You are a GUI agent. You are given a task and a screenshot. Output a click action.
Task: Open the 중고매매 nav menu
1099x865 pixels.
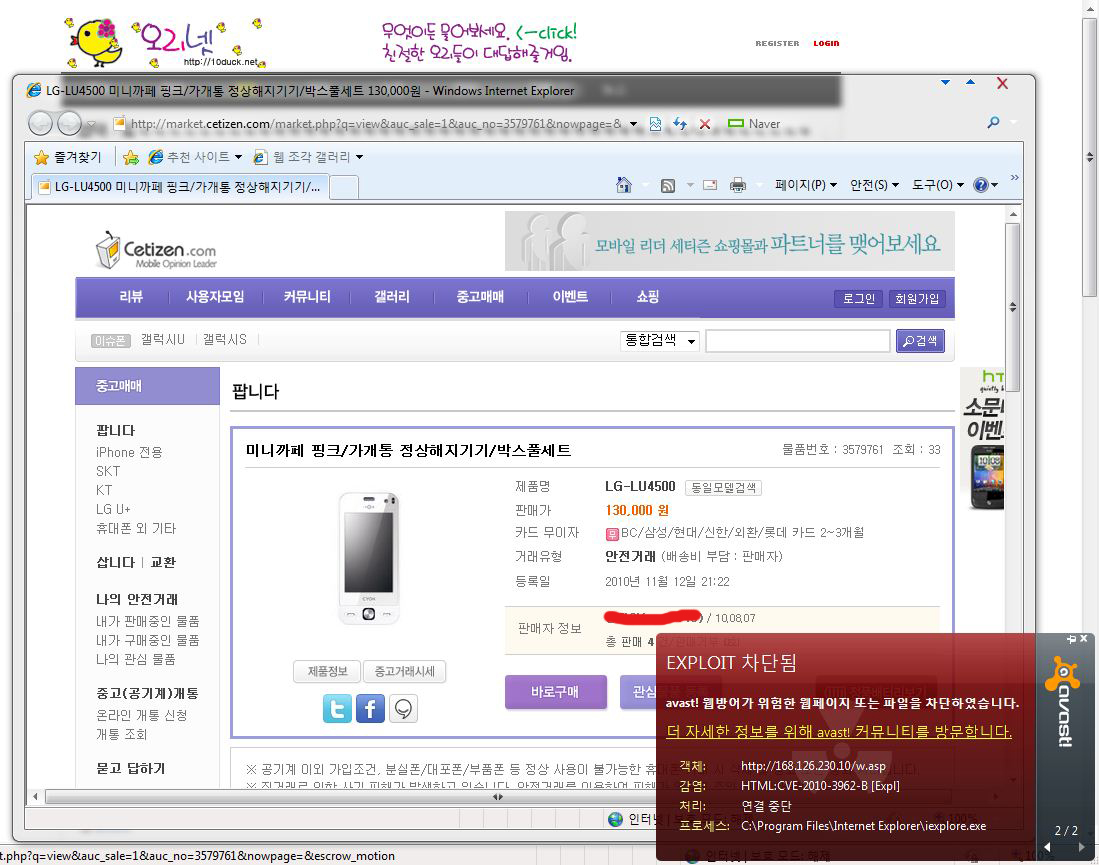pyautogui.click(x=480, y=297)
